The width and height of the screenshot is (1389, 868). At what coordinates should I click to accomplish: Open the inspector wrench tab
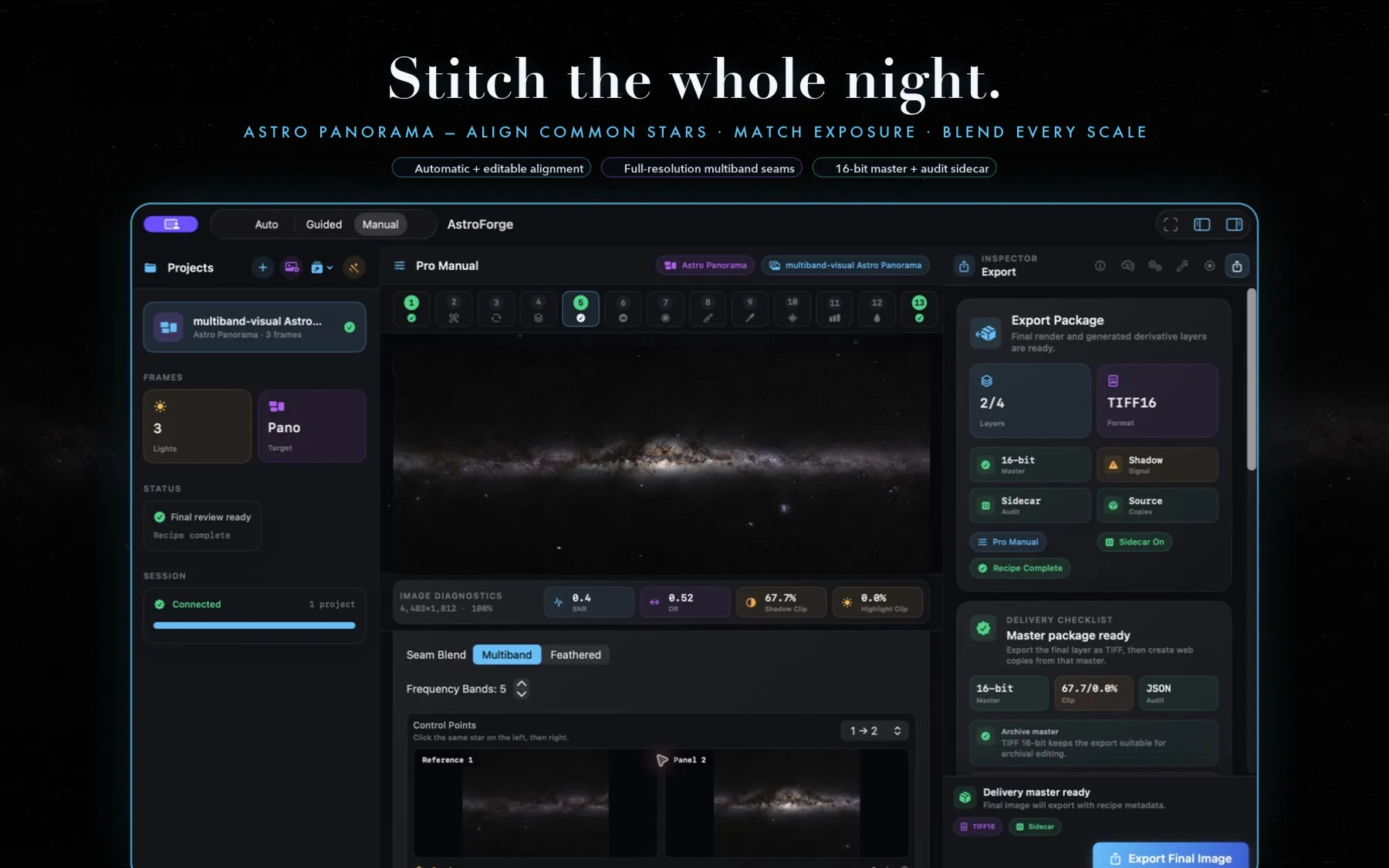pos(1182,266)
